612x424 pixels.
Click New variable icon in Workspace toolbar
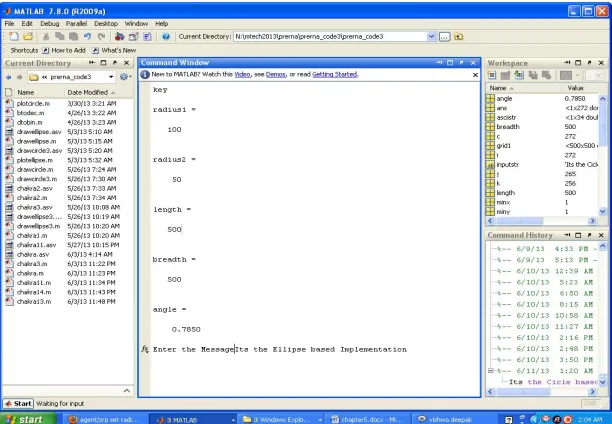[492, 75]
